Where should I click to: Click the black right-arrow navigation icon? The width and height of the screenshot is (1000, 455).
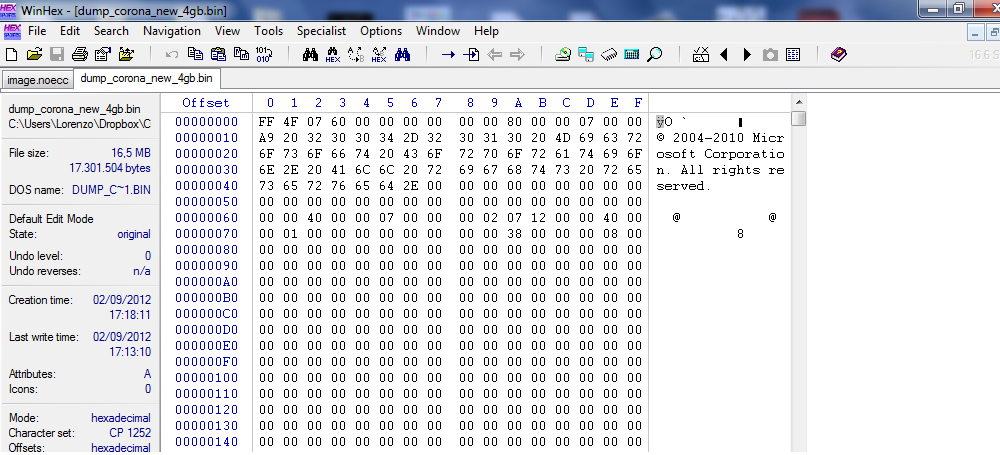tap(746, 54)
